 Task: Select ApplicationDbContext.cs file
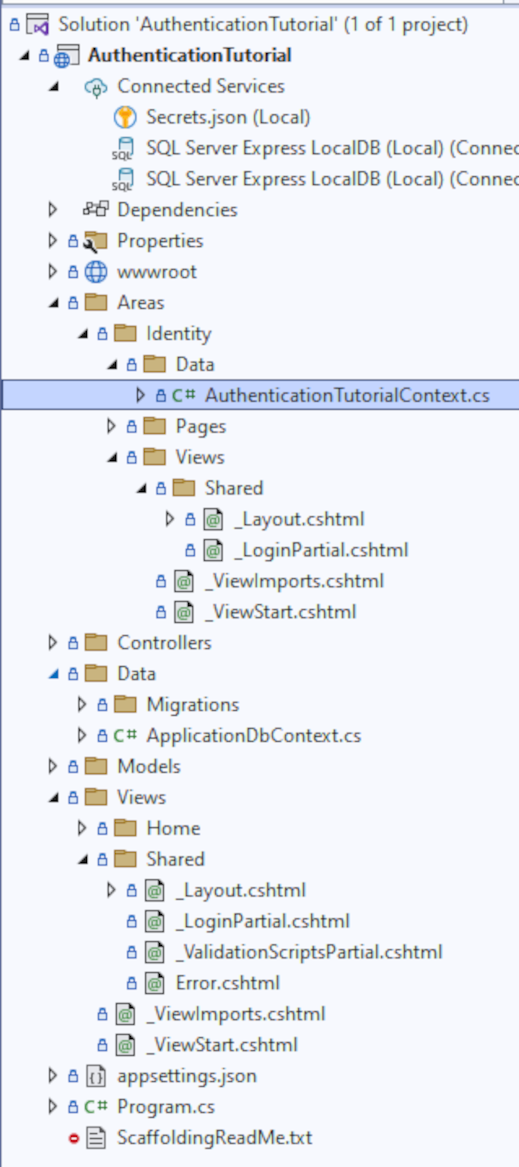tap(253, 735)
